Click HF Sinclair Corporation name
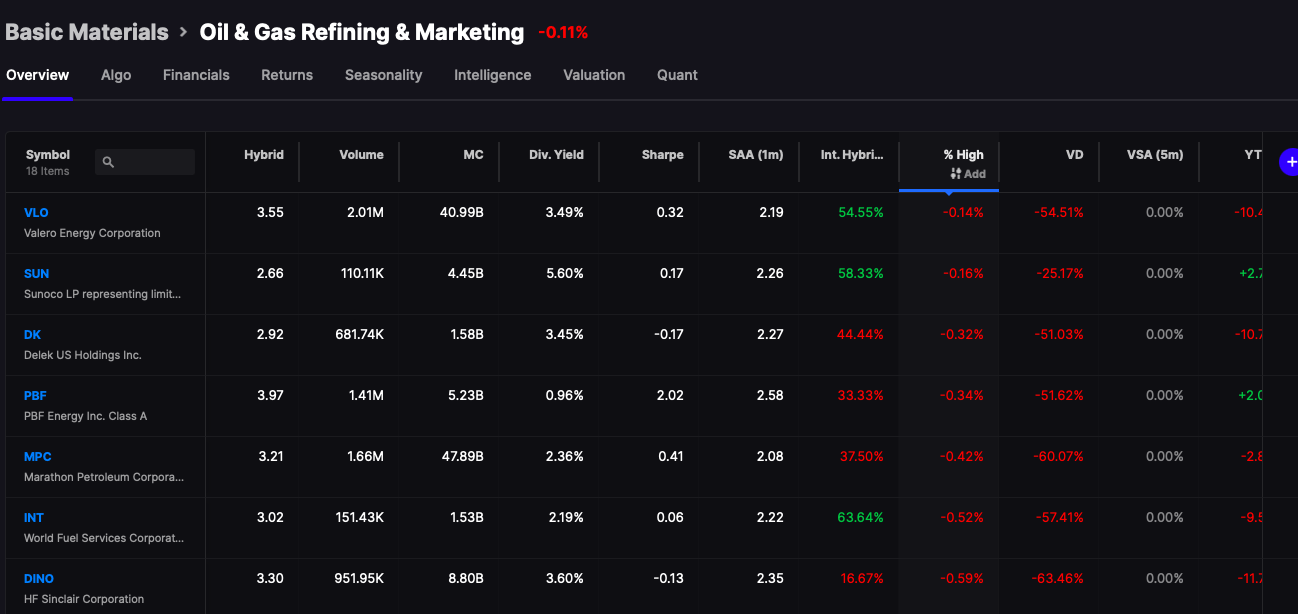Screen dimensions: 1298x614 [84, 599]
